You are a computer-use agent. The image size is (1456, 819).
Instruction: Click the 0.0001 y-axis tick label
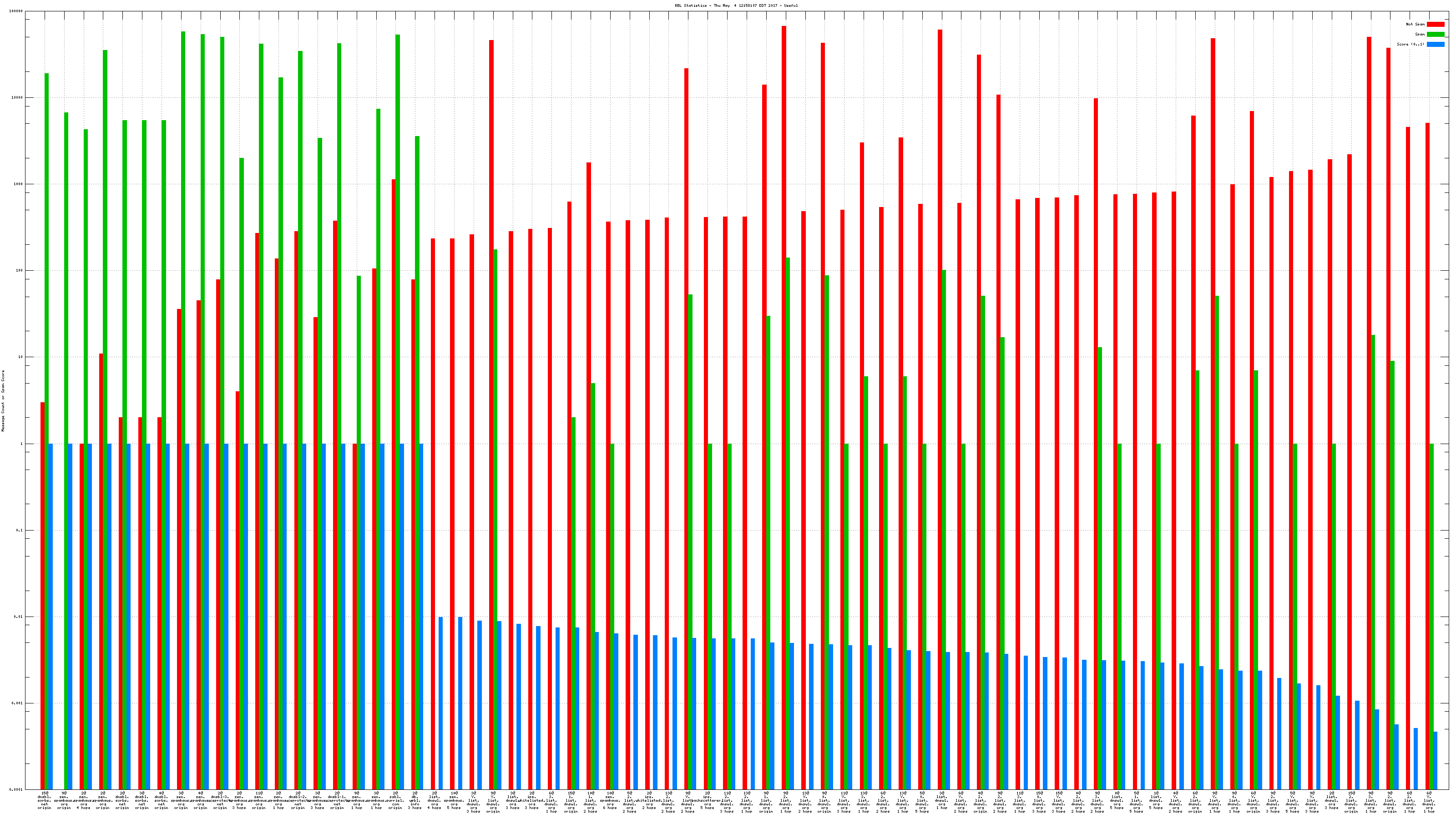click(17, 789)
